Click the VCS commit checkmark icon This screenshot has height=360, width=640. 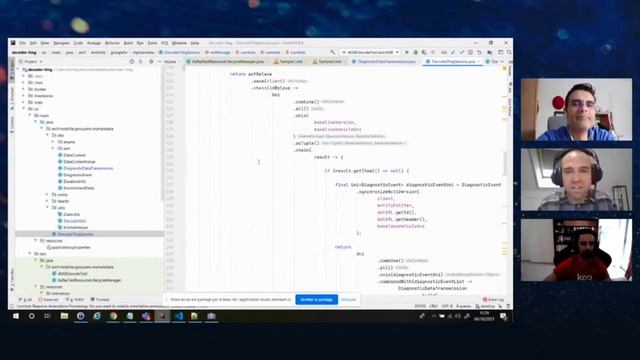coord(462,52)
